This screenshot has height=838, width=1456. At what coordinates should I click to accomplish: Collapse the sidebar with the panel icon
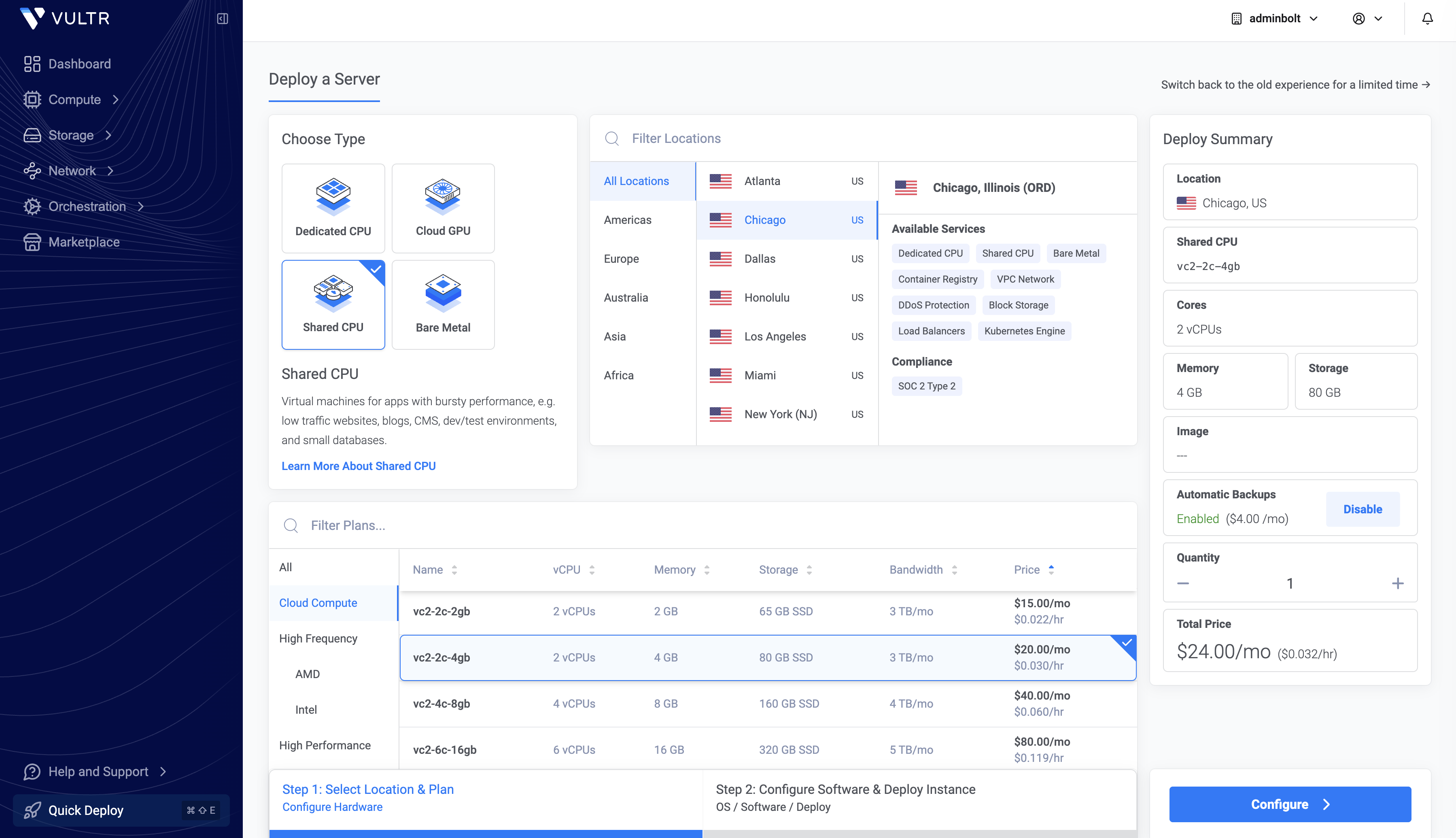(x=223, y=18)
